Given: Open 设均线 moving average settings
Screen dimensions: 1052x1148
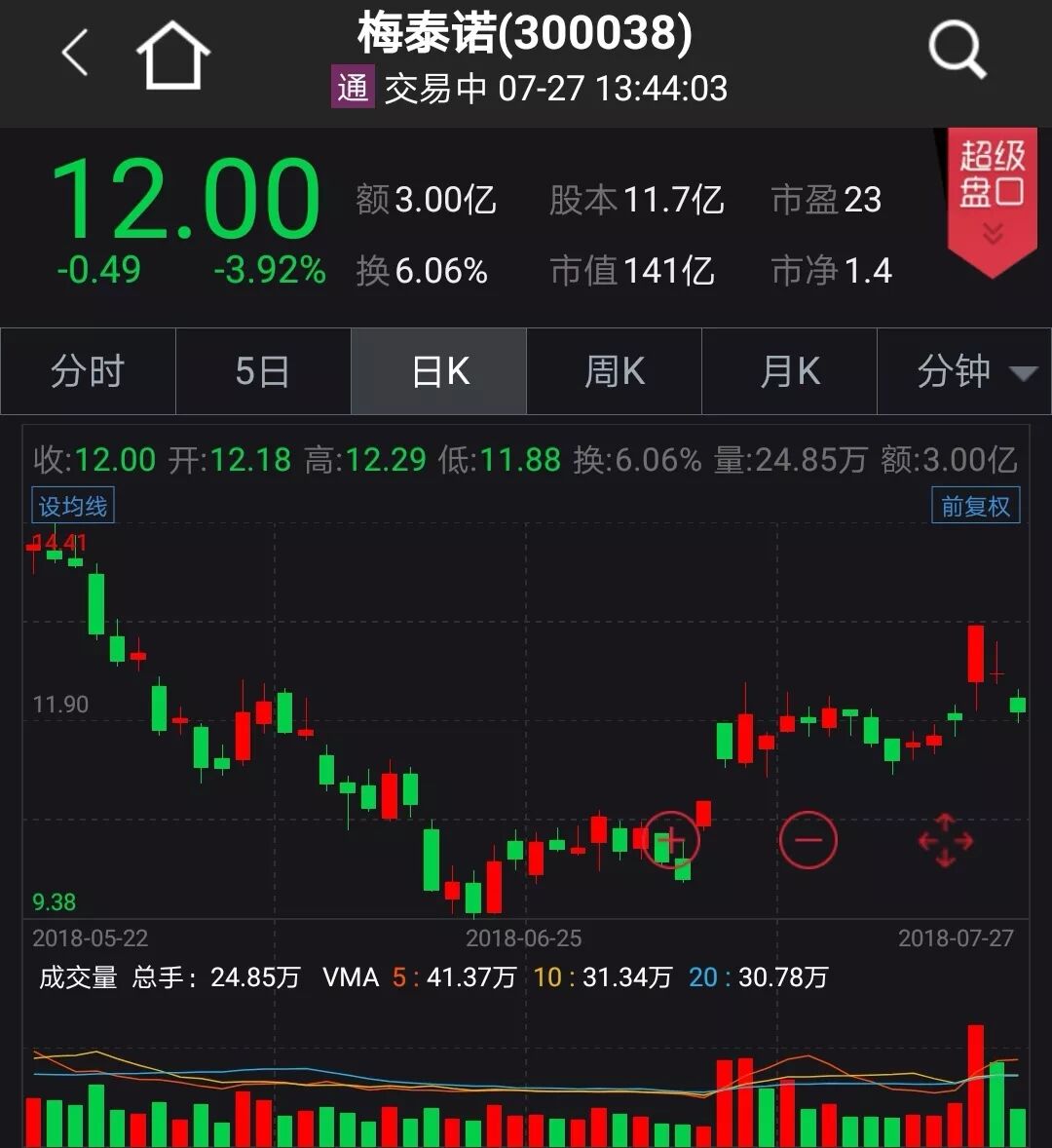Looking at the screenshot, I should coord(72,505).
